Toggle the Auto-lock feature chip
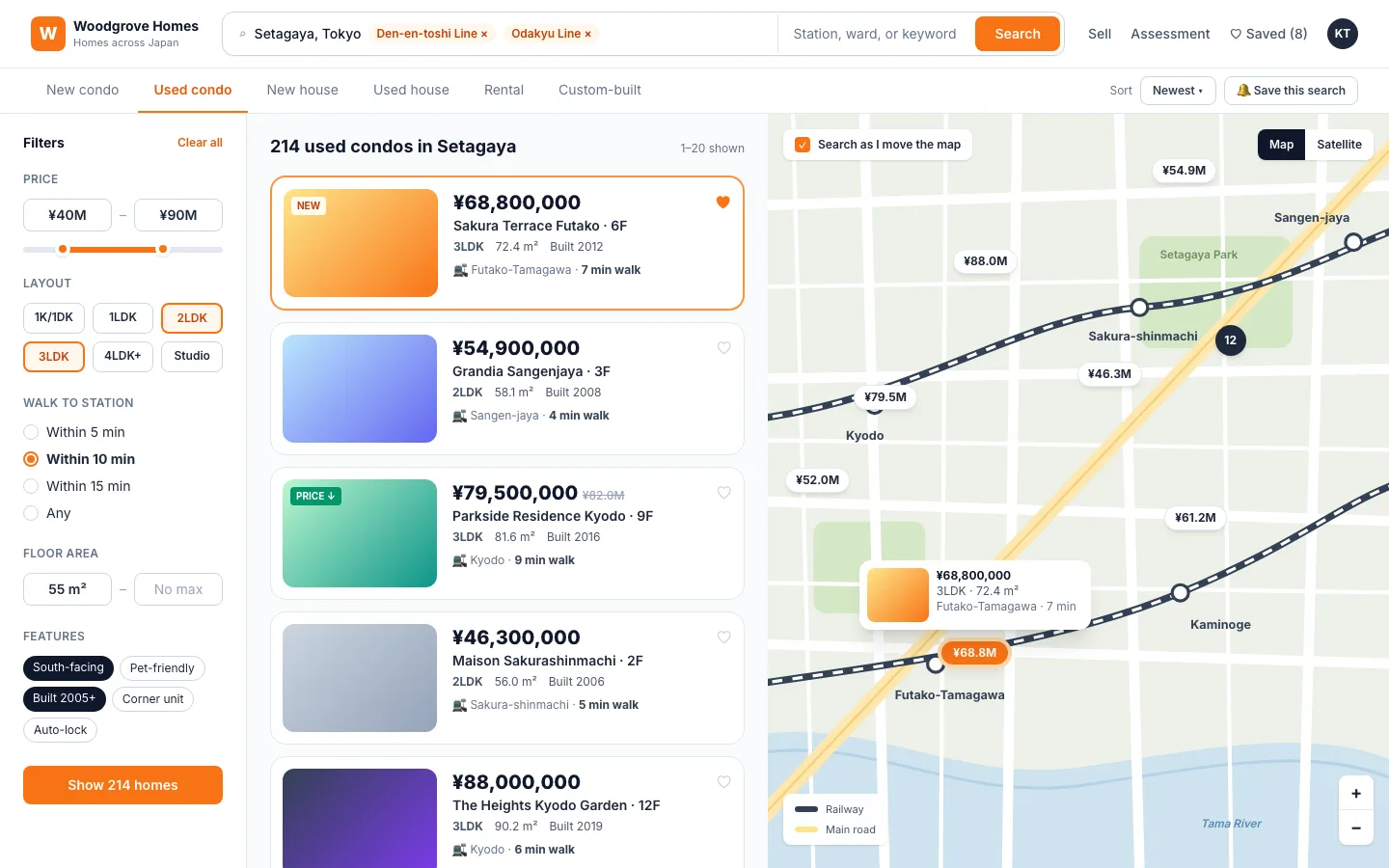 click(x=60, y=730)
